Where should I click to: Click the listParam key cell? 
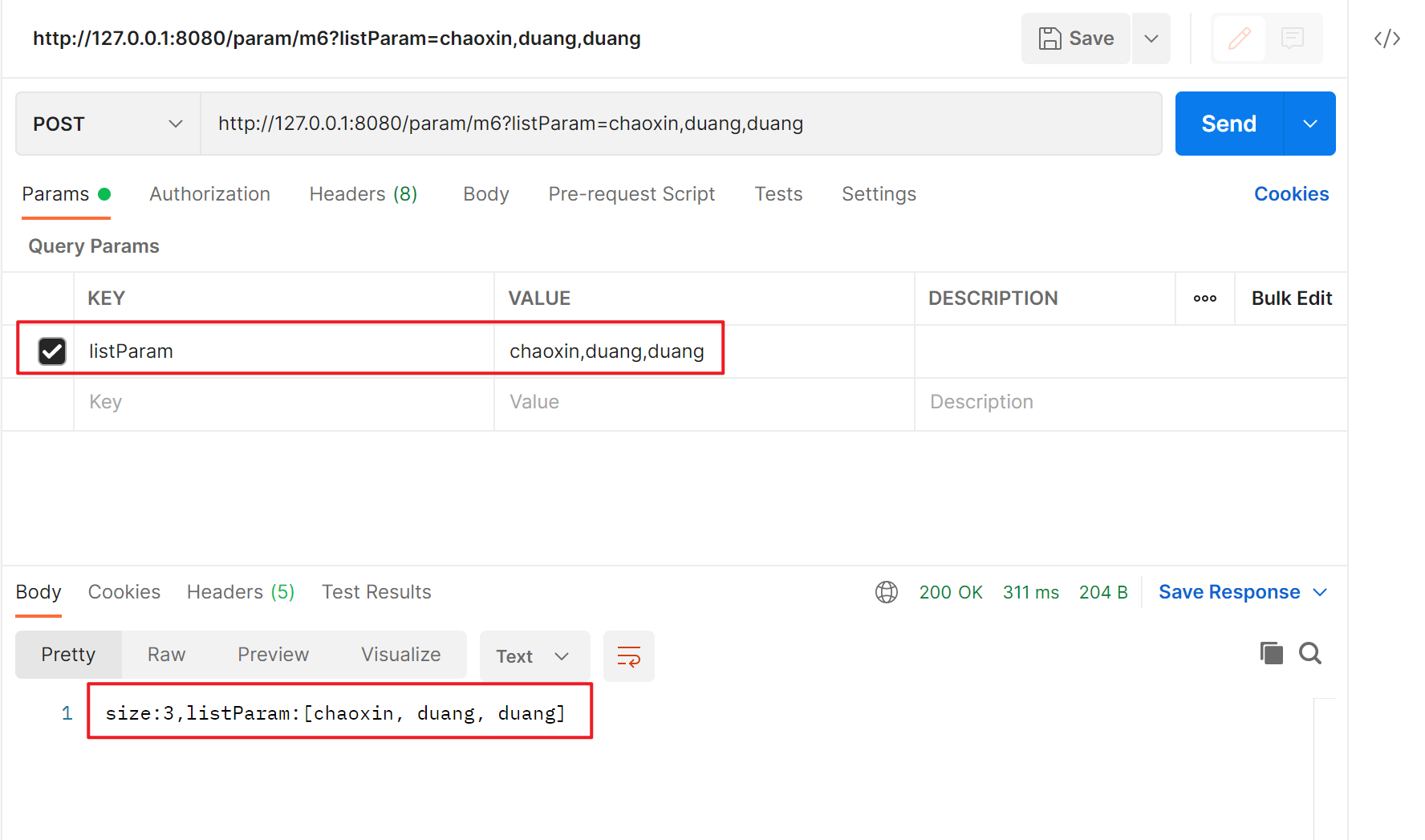[284, 351]
